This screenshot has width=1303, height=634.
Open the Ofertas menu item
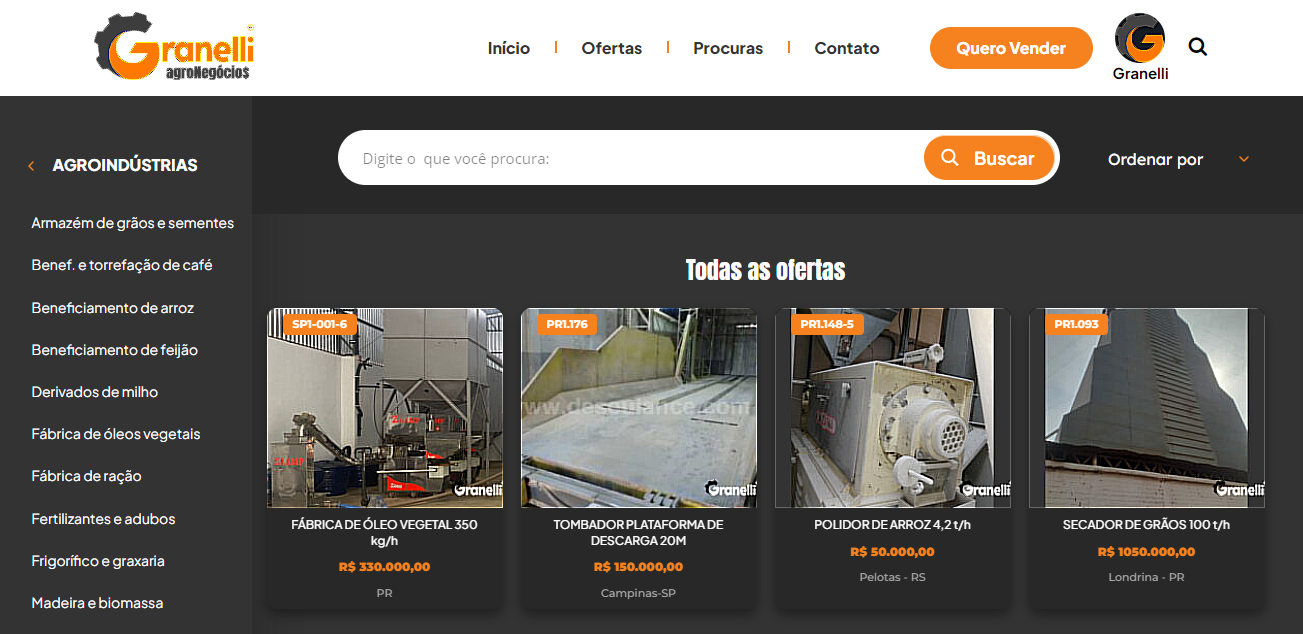click(612, 48)
